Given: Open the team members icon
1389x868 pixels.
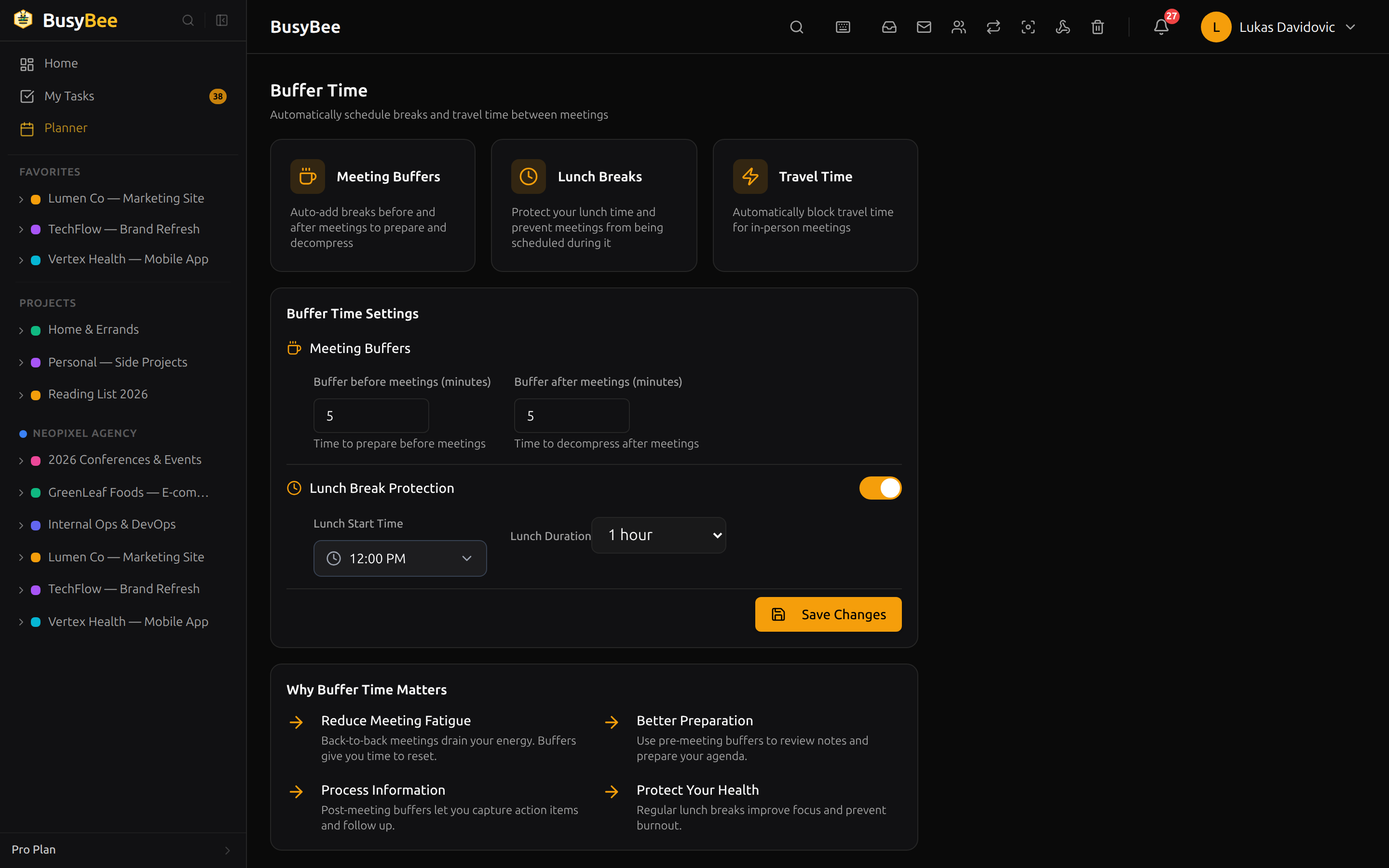Looking at the screenshot, I should (958, 27).
